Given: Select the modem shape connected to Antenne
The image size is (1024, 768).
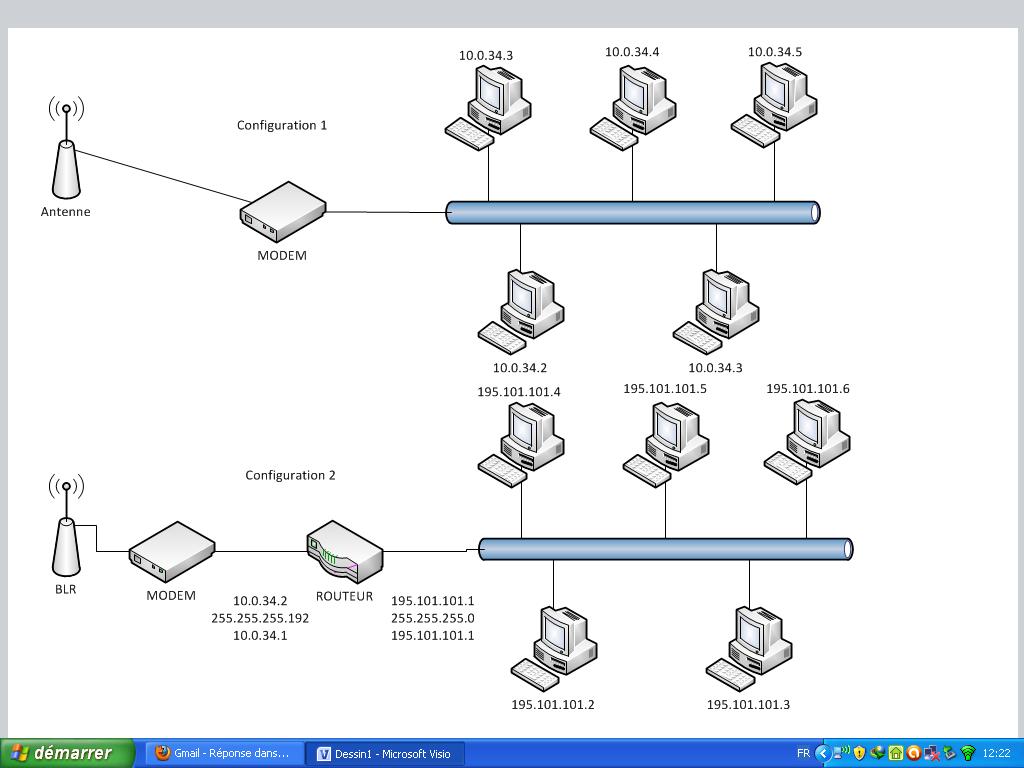Looking at the screenshot, I should tap(282, 212).
